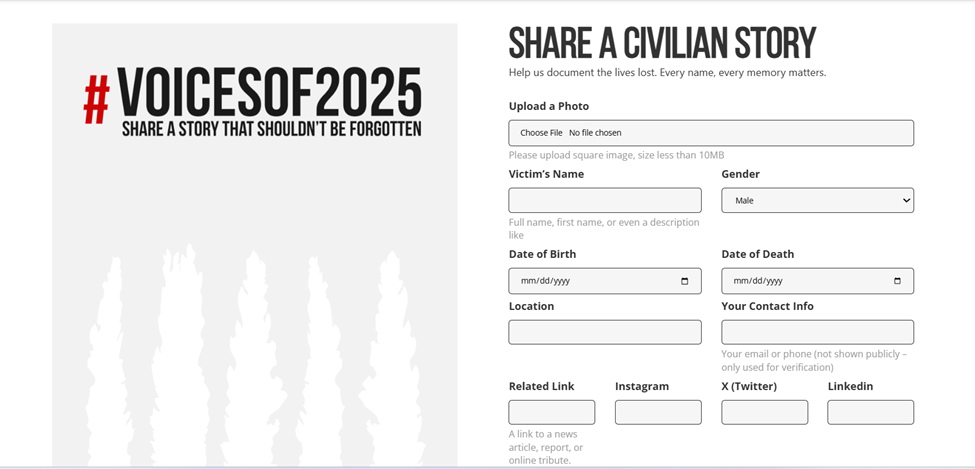Image resolution: width=975 pixels, height=469 pixels.
Task: Focus the Related Link input
Action: (551, 412)
